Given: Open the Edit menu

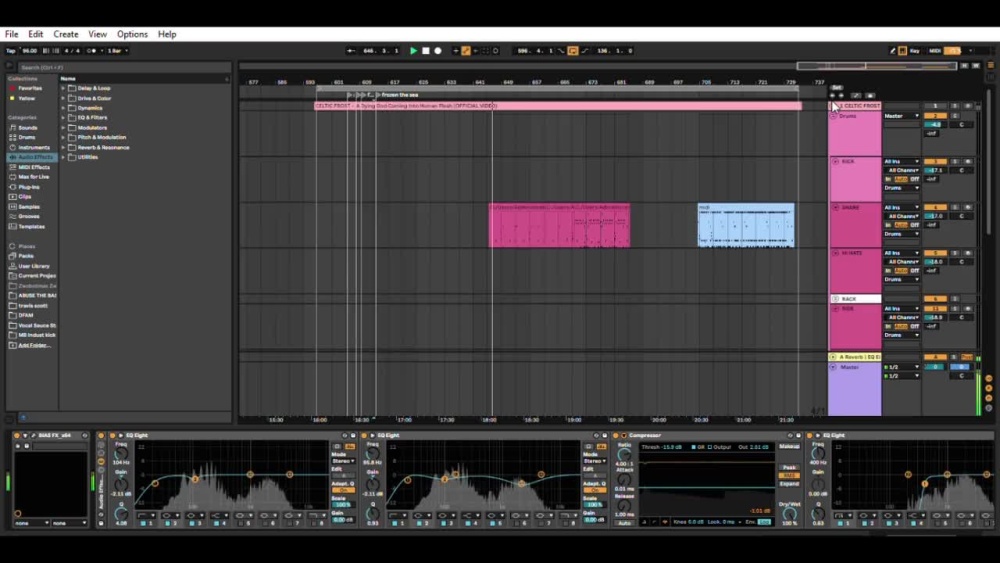Looking at the screenshot, I should pyautogui.click(x=36, y=34).
